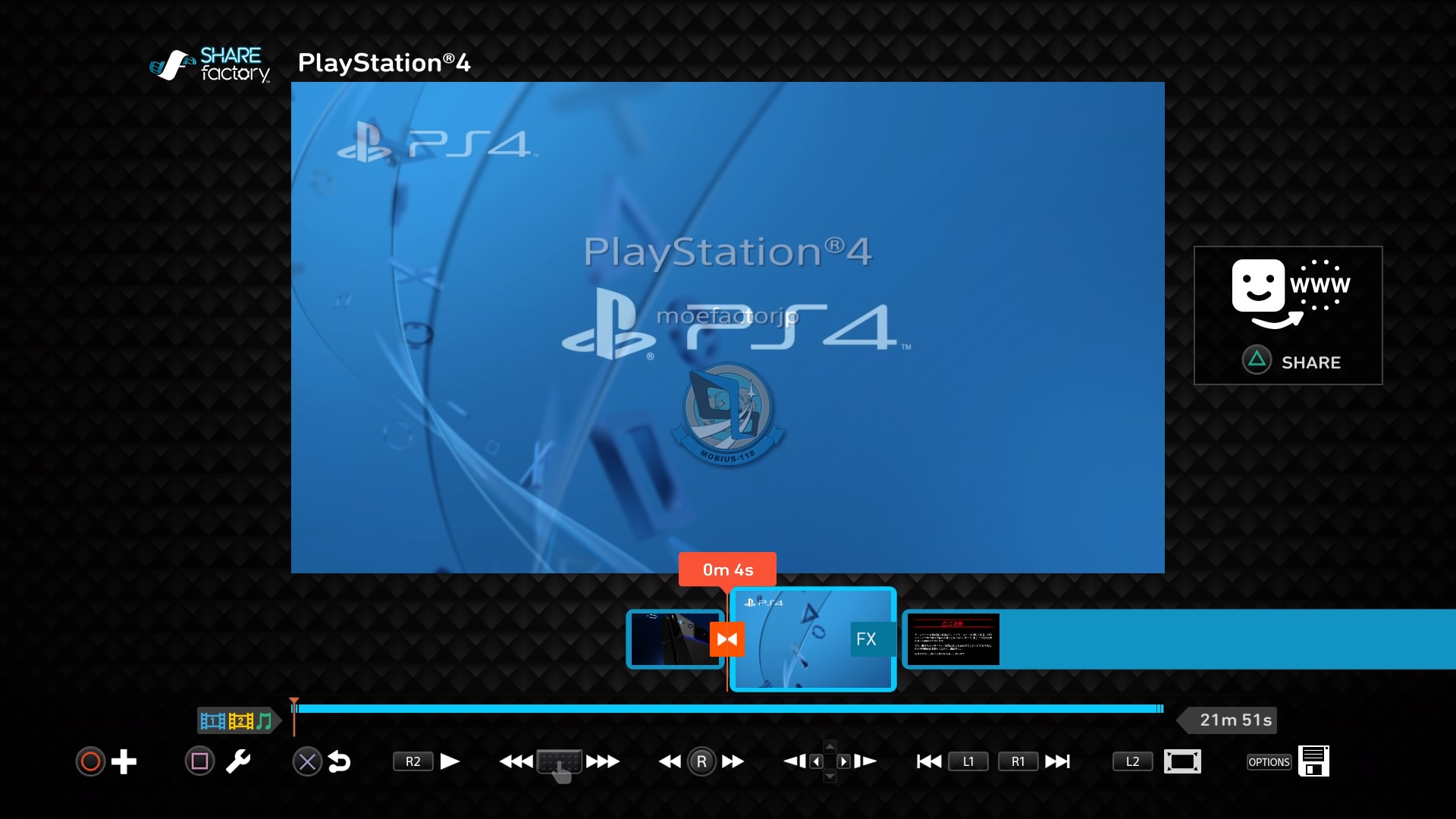Click the blue timeline progress bar

[728, 709]
